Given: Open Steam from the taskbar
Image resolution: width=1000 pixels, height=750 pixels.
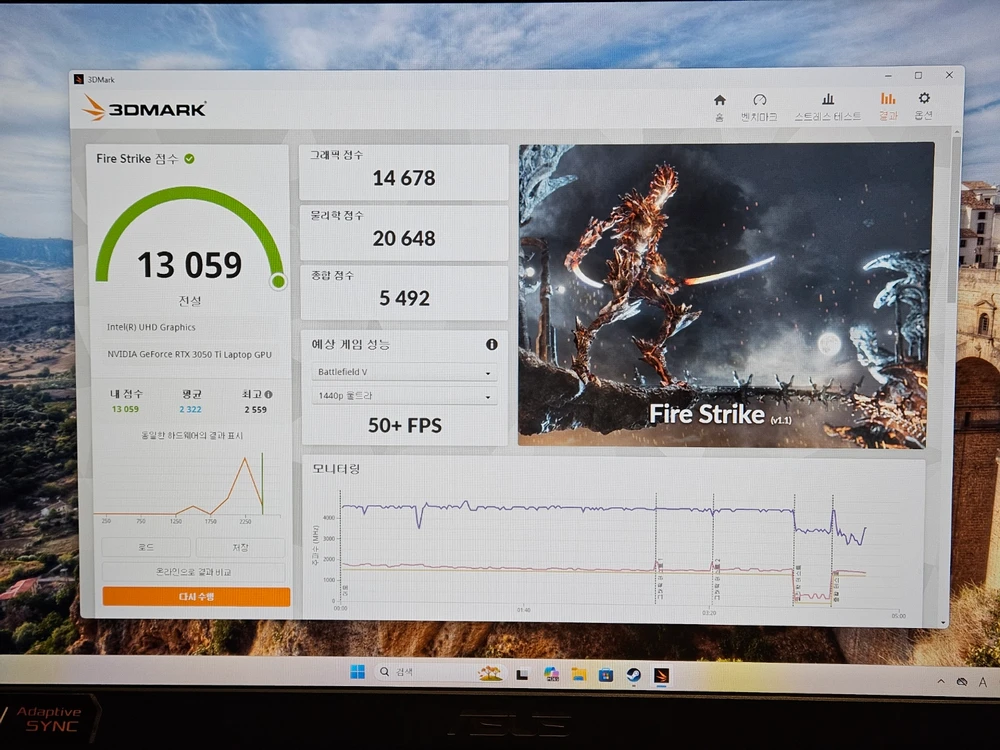Looking at the screenshot, I should (x=633, y=674).
